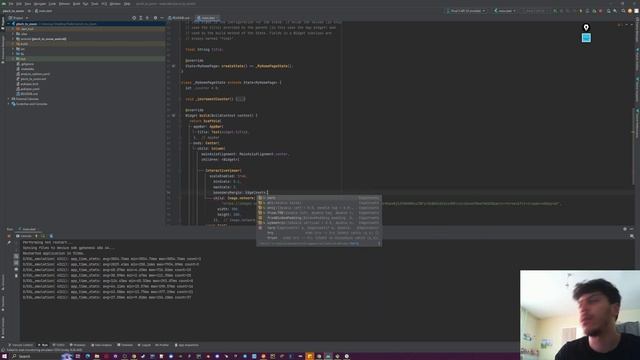The height and width of the screenshot is (360, 640).
Task: Click the Windows taskbar Search box
Action: tap(35, 356)
